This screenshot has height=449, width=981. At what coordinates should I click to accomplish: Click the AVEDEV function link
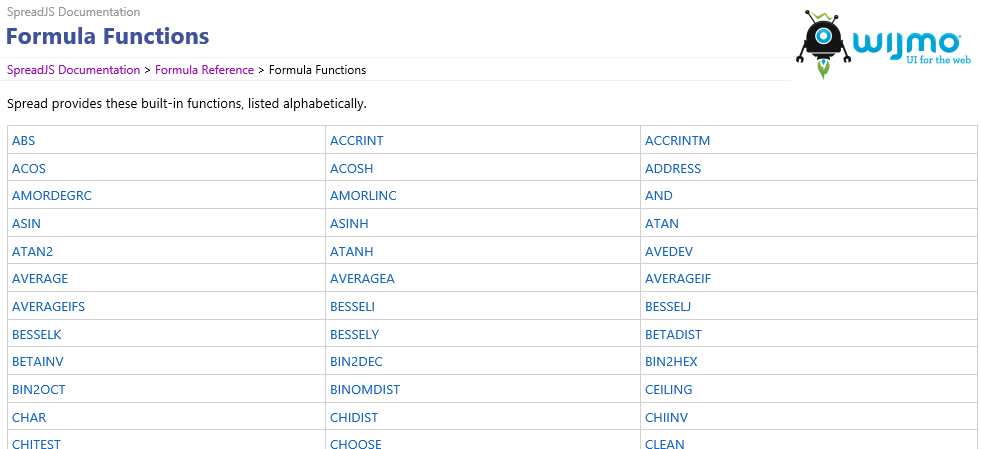click(669, 251)
